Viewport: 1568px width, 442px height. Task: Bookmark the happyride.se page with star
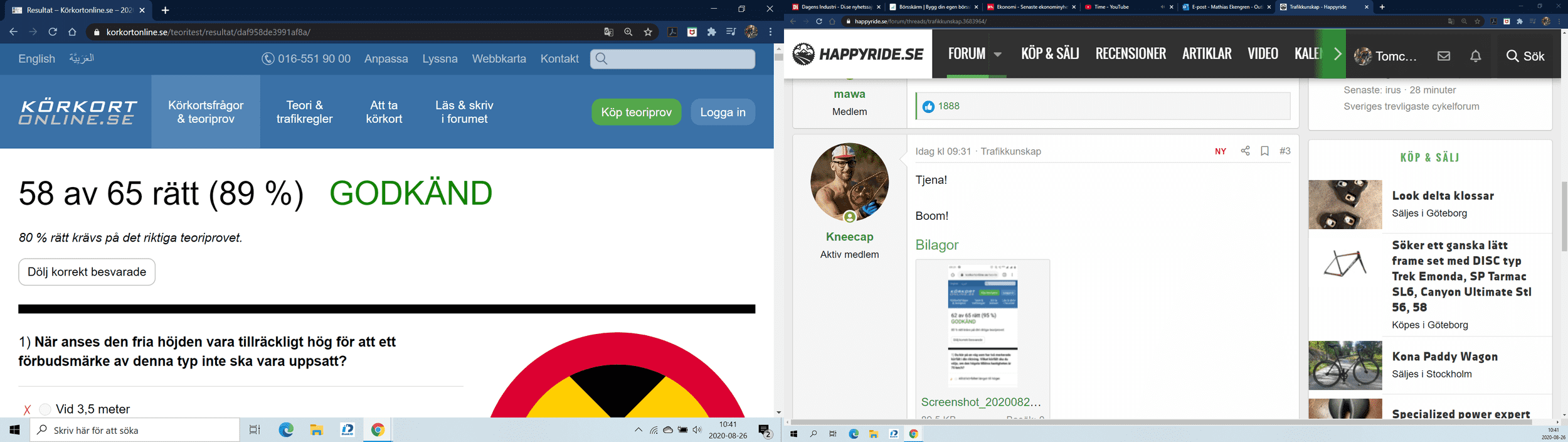(x=1478, y=21)
